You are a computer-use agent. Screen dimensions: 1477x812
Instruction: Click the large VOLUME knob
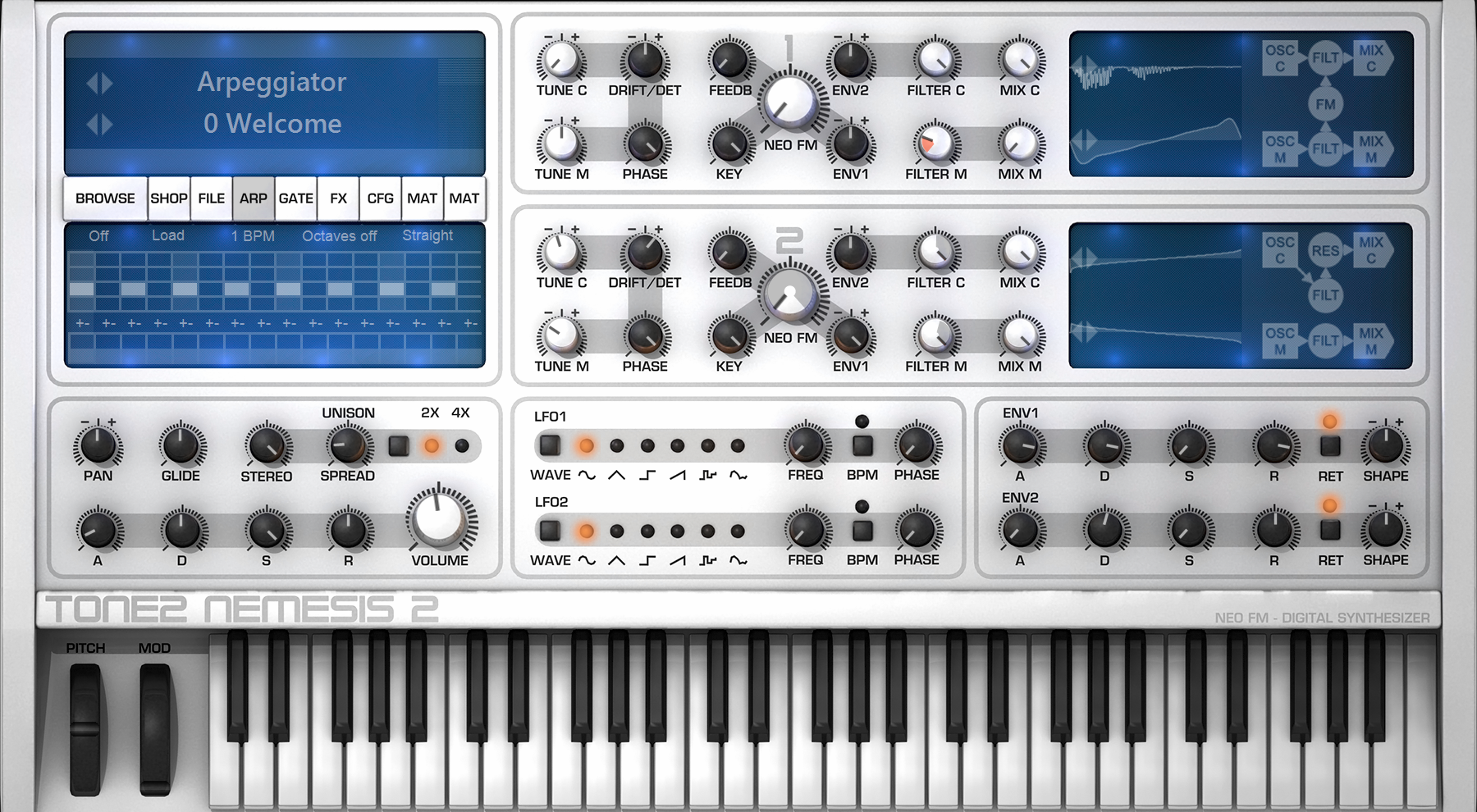(x=440, y=519)
